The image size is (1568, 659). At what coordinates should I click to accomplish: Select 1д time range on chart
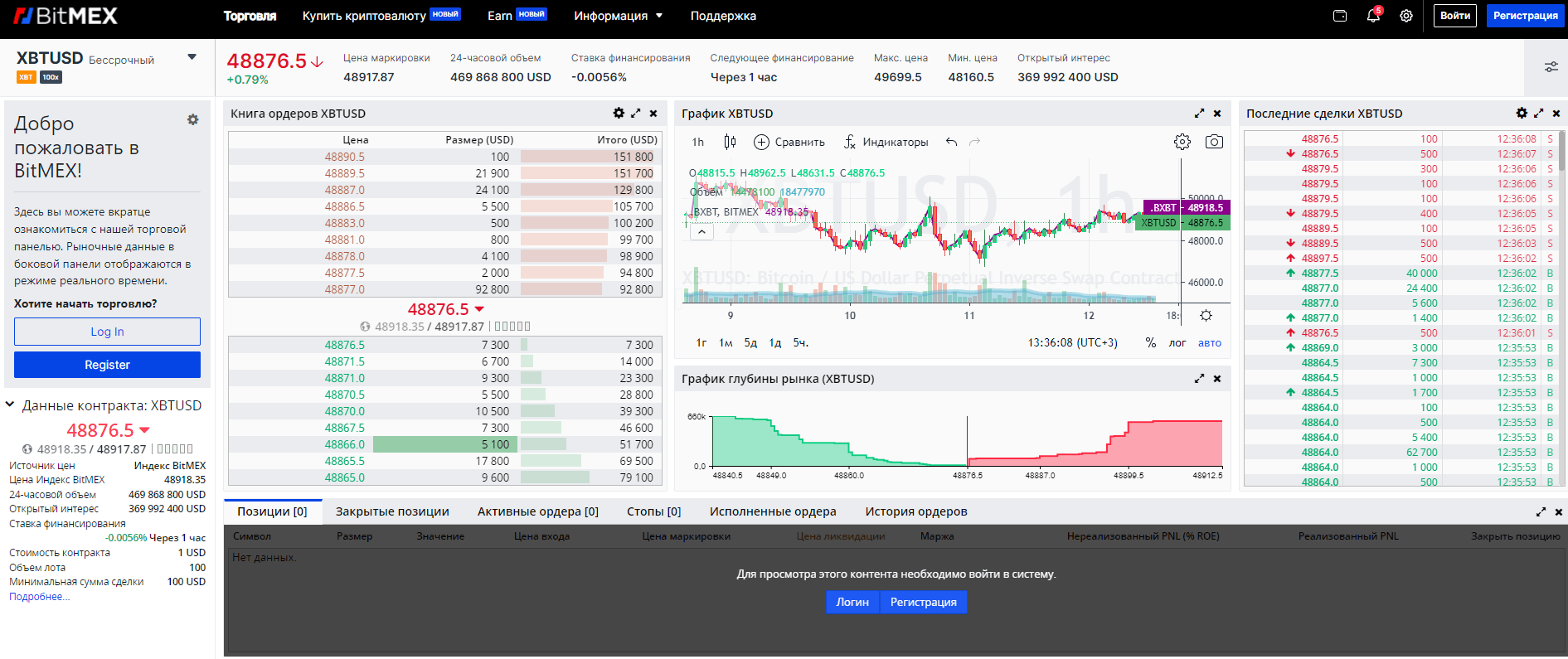pos(775,342)
